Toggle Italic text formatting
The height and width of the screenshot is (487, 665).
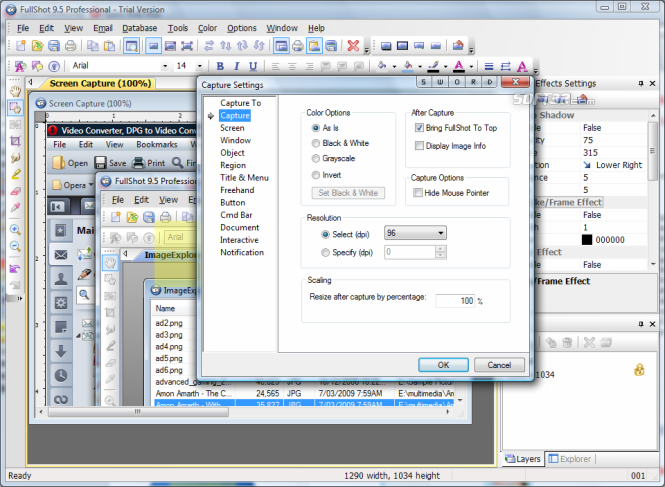coord(236,66)
